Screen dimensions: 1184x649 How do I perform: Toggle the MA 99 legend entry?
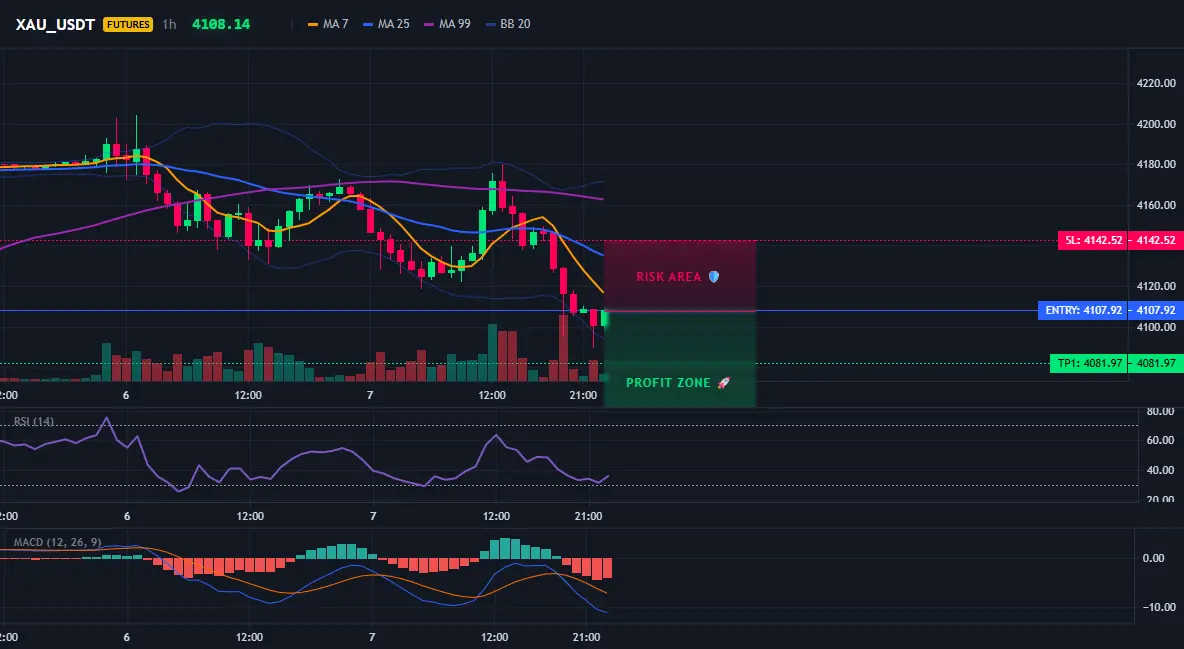(x=448, y=24)
